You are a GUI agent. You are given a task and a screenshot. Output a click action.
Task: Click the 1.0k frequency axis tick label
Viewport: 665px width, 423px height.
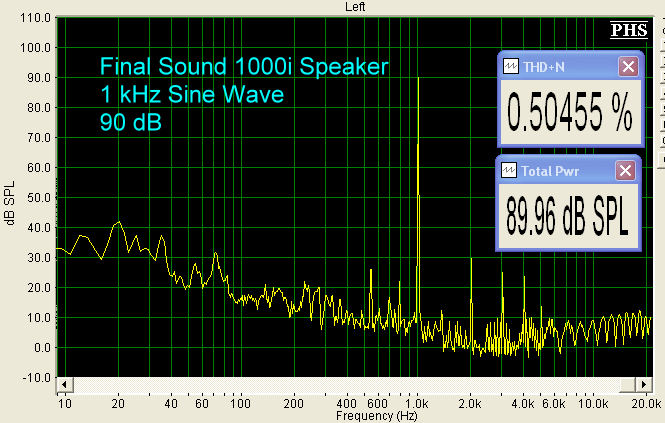[417, 403]
